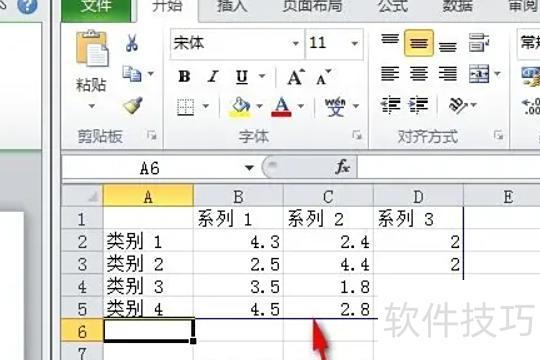Open 剪贴板 group dialog launcher
This screenshot has height=360, width=540.
[x=152, y=135]
